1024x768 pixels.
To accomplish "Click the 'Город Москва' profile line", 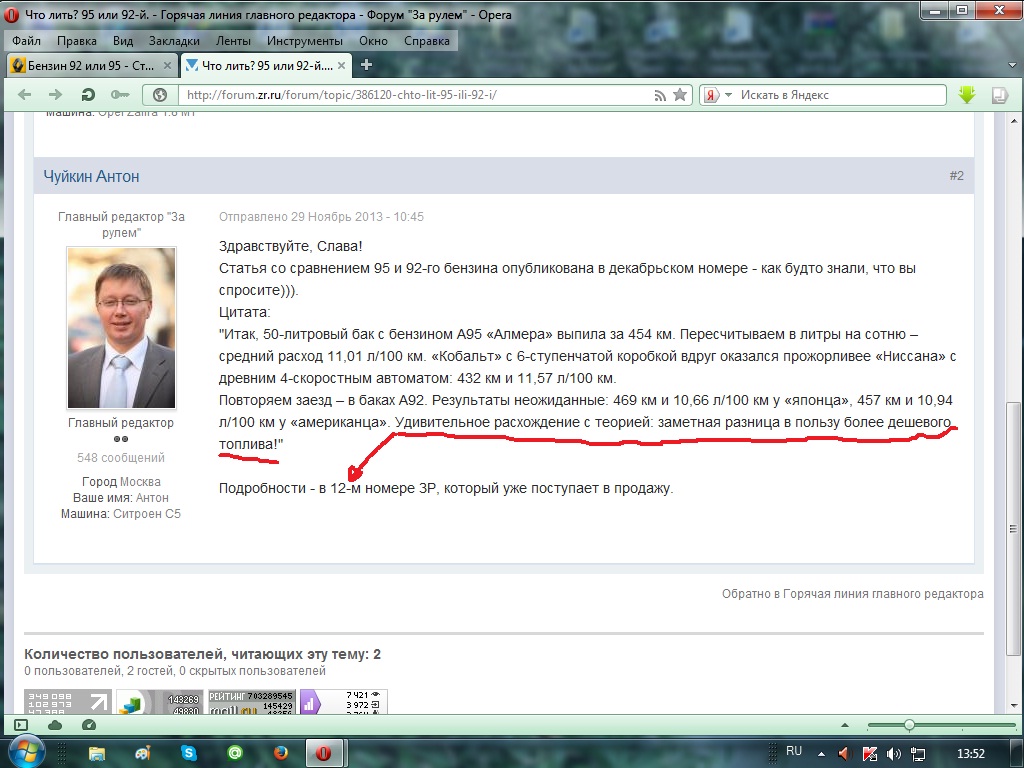I will coord(121,481).
